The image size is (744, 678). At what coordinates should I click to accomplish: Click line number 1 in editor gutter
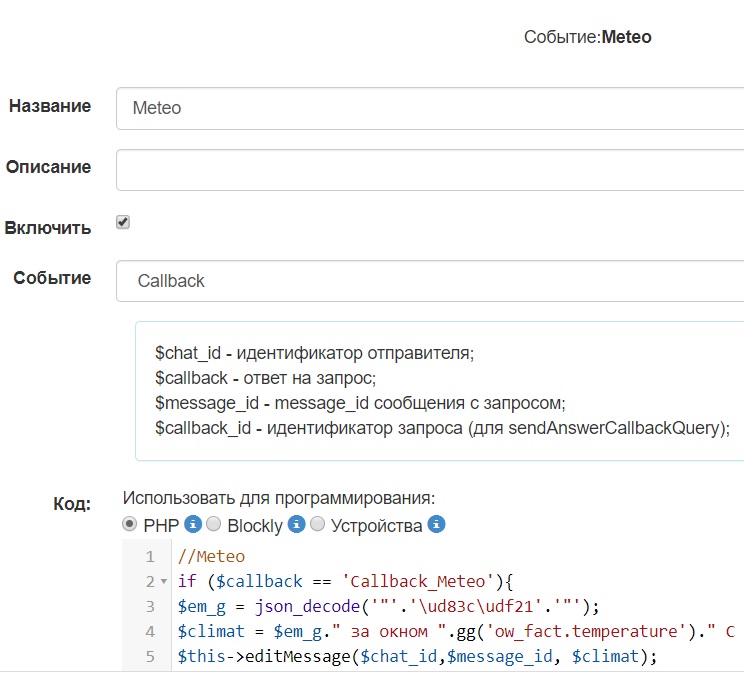point(149,556)
